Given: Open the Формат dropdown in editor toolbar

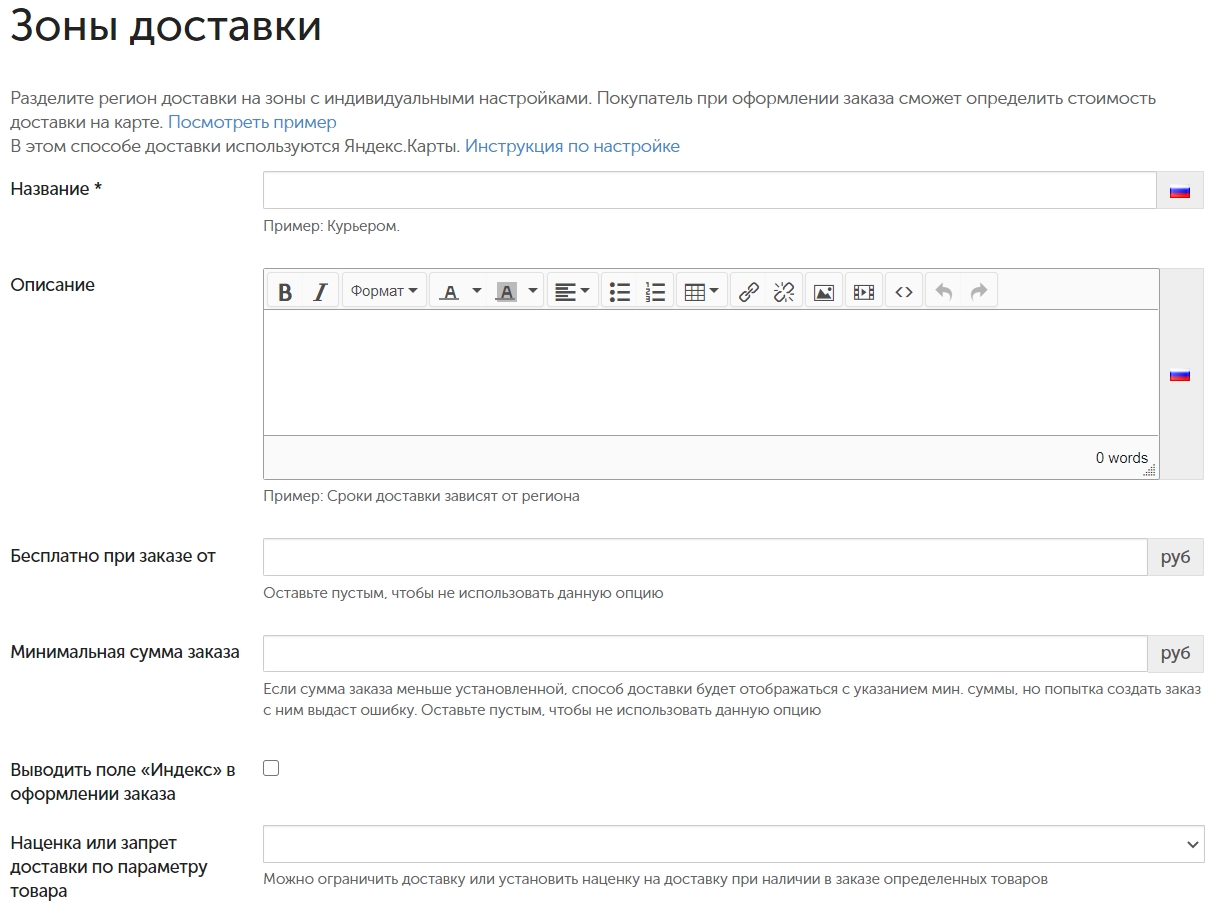Looking at the screenshot, I should tap(384, 291).
